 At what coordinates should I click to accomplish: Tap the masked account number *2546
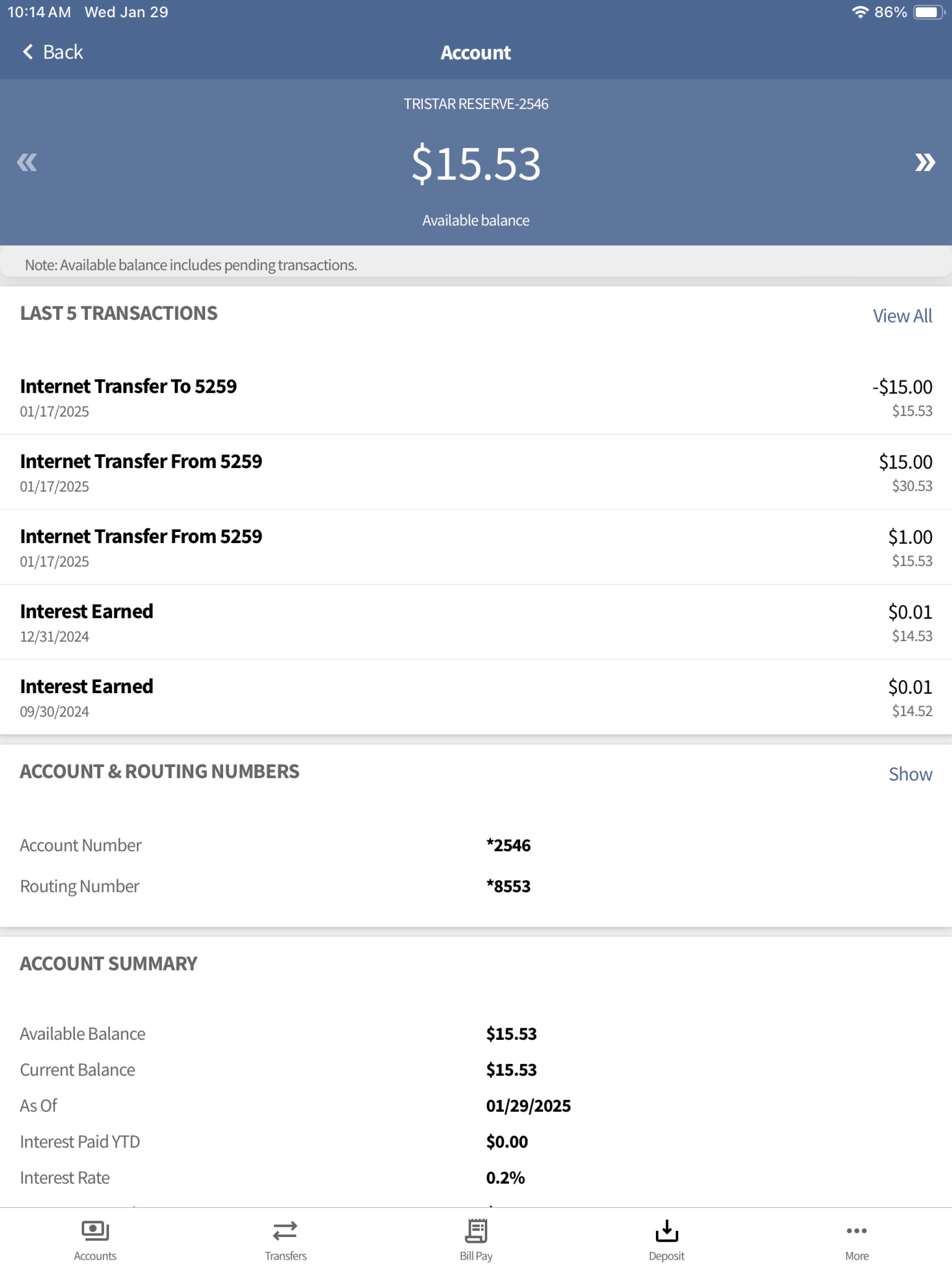coord(508,845)
